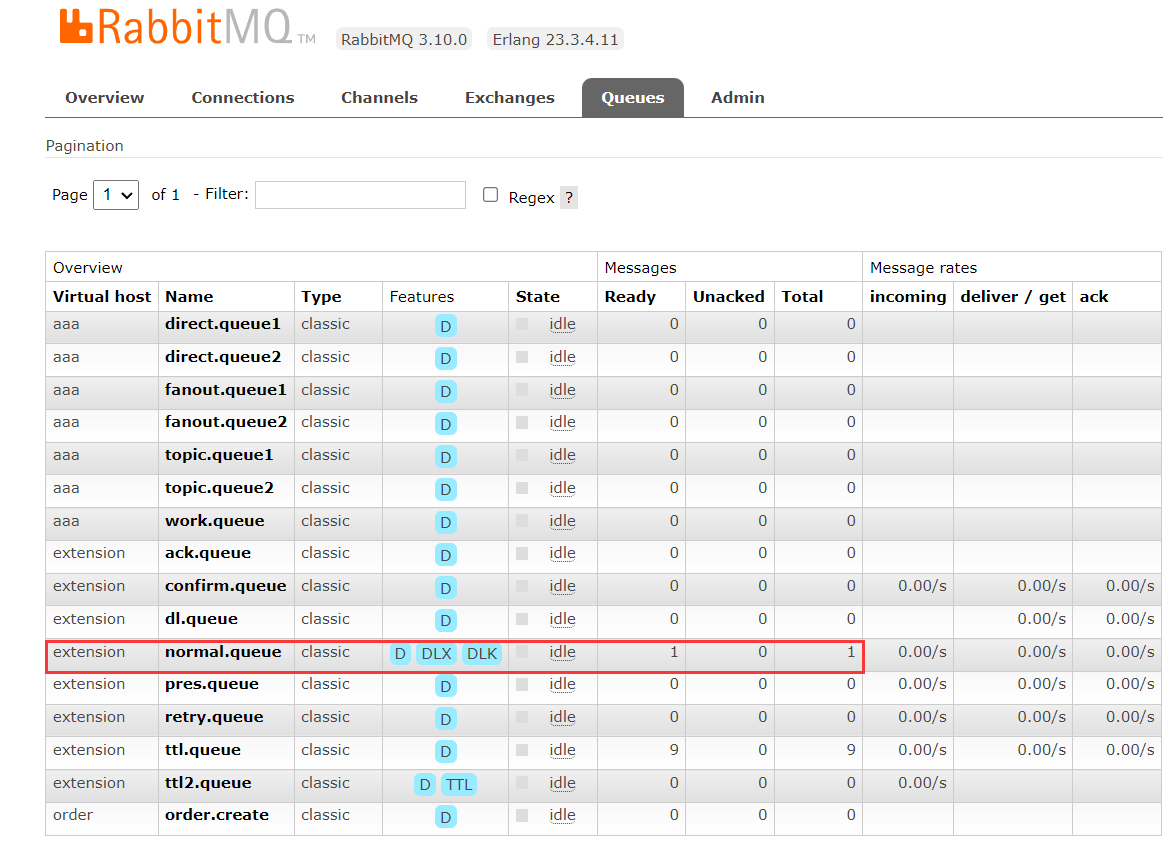
Task: Go to the Admin tab
Action: coord(737,98)
